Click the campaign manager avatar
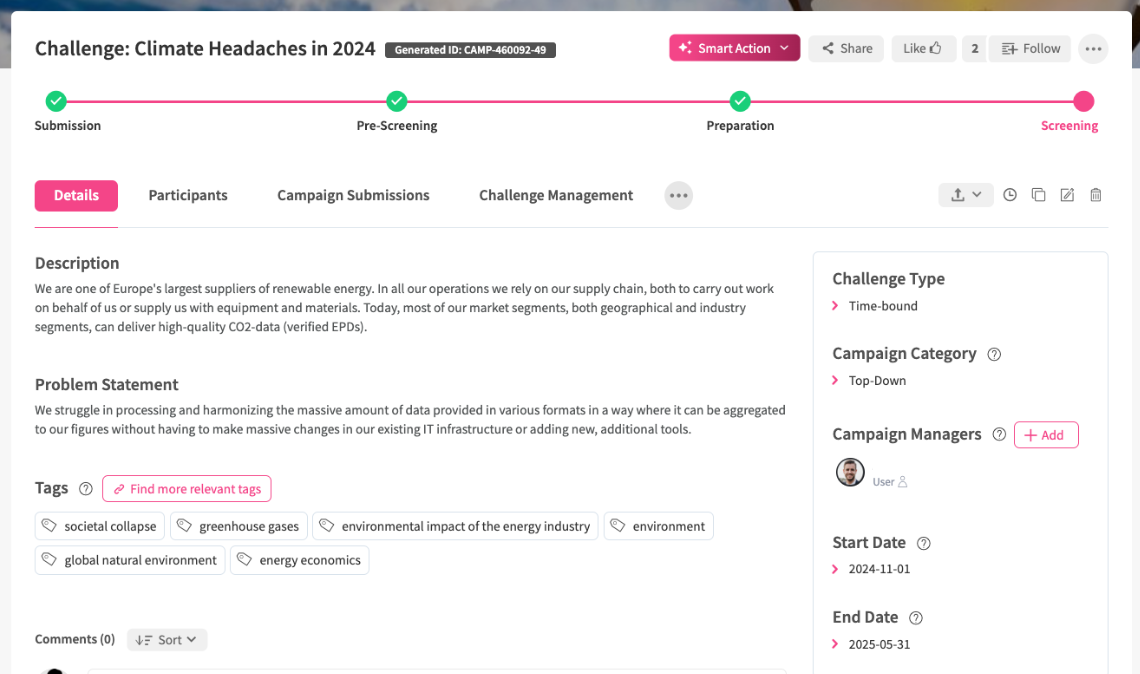The height and width of the screenshot is (674, 1140). pos(850,472)
